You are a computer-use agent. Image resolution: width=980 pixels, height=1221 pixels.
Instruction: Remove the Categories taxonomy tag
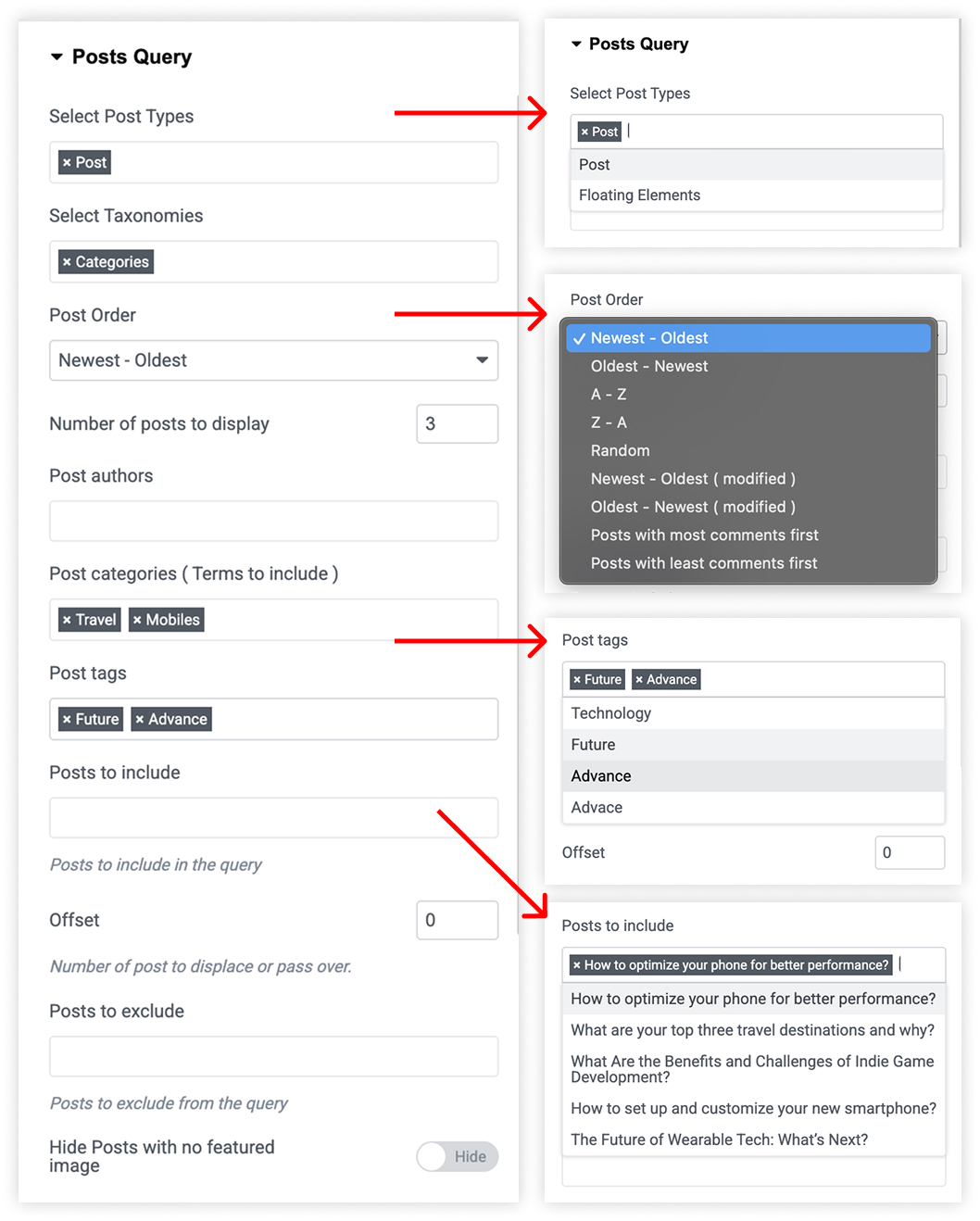pos(67,262)
